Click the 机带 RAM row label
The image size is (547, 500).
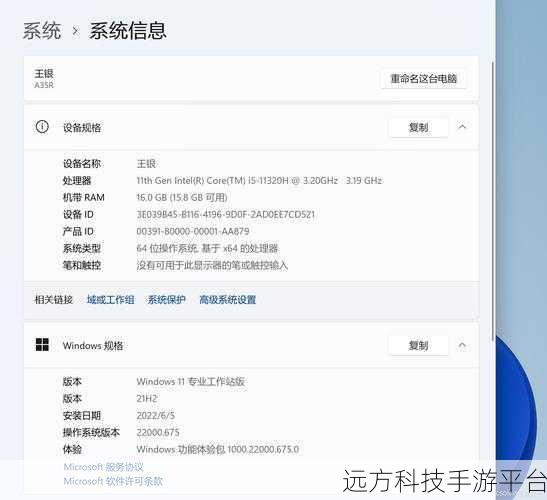click(84, 197)
